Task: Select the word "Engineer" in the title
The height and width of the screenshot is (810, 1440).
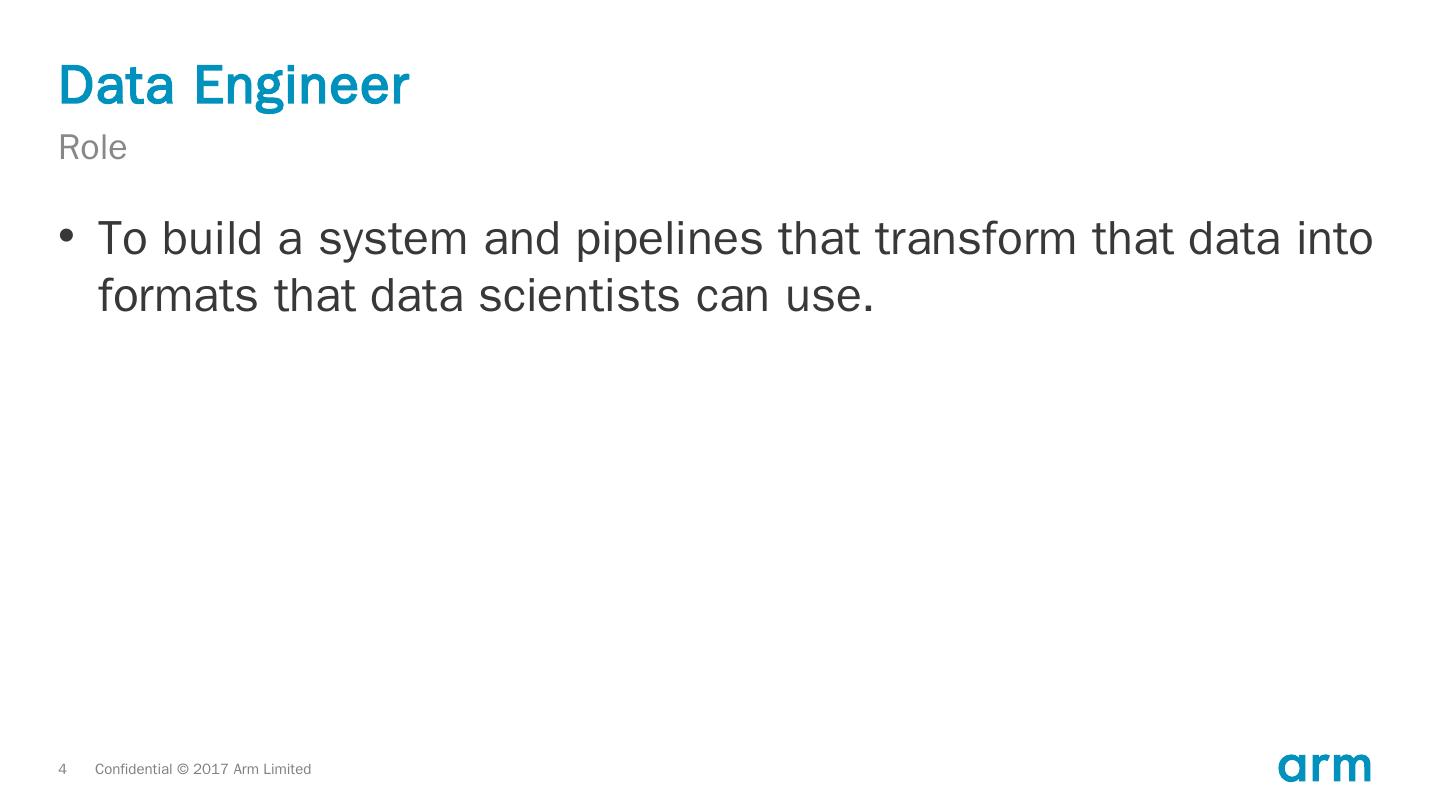Action: point(302,87)
